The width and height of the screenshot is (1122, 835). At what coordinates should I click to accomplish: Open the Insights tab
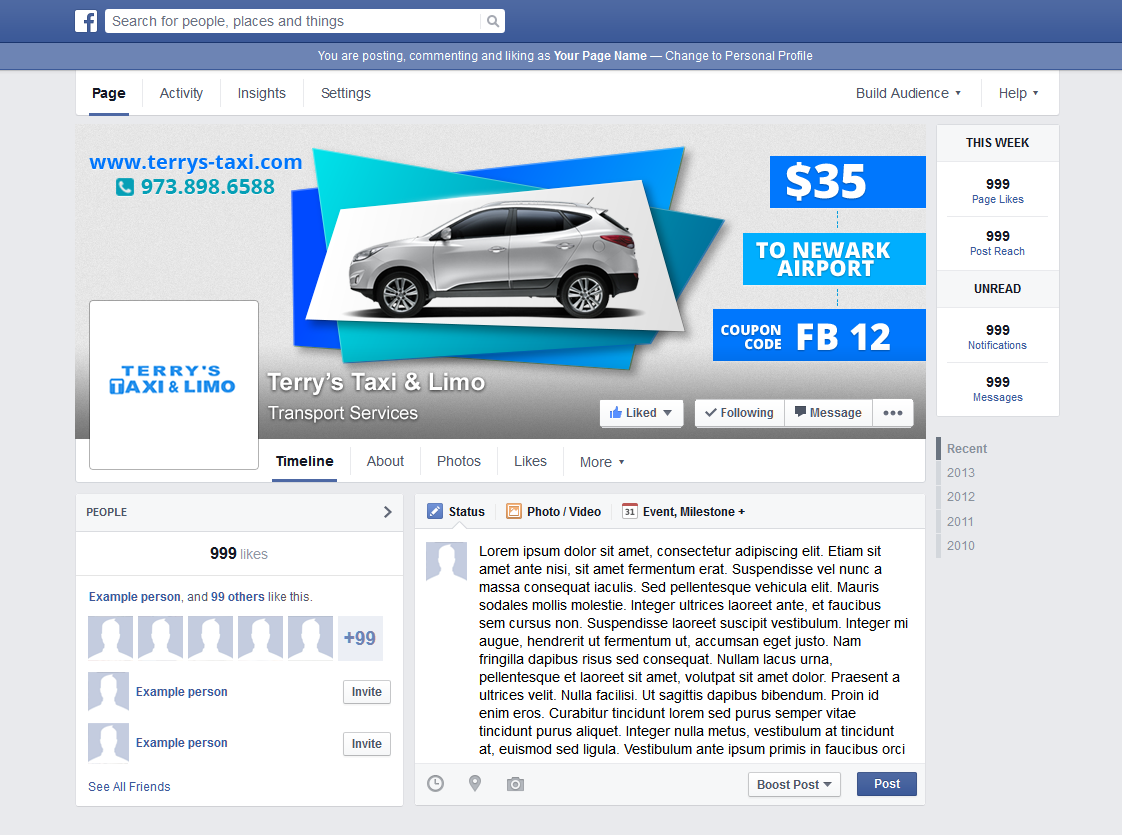[x=261, y=93]
